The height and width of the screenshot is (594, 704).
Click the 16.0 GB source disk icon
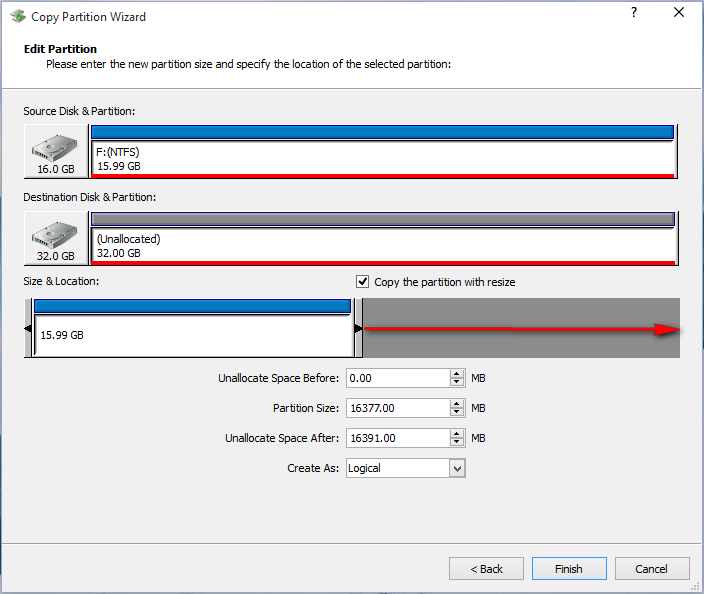pyautogui.click(x=56, y=152)
